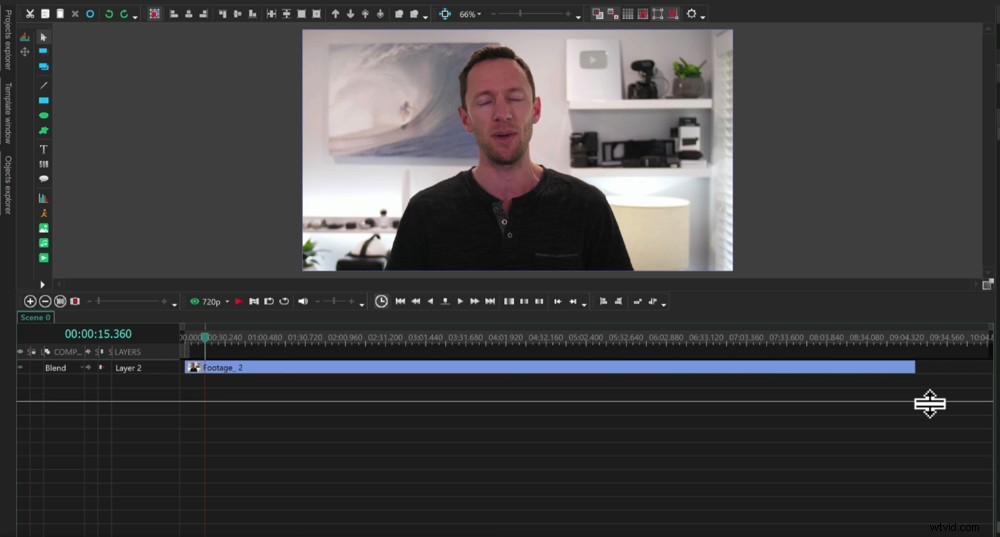Click the Play button in playback controls
The image size is (1000, 537).
[460, 301]
